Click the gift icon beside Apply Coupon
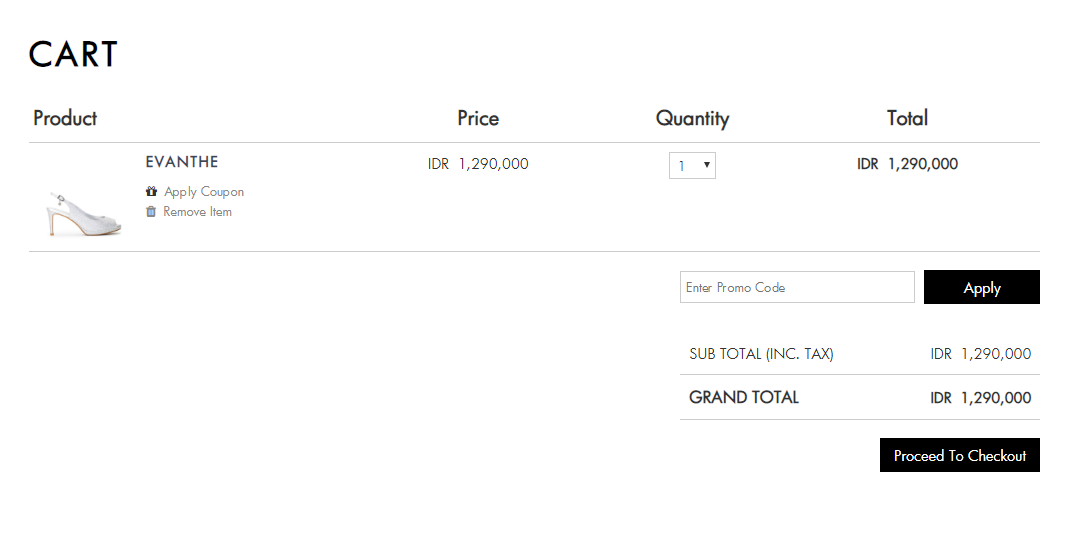1084x560 pixels. point(151,192)
